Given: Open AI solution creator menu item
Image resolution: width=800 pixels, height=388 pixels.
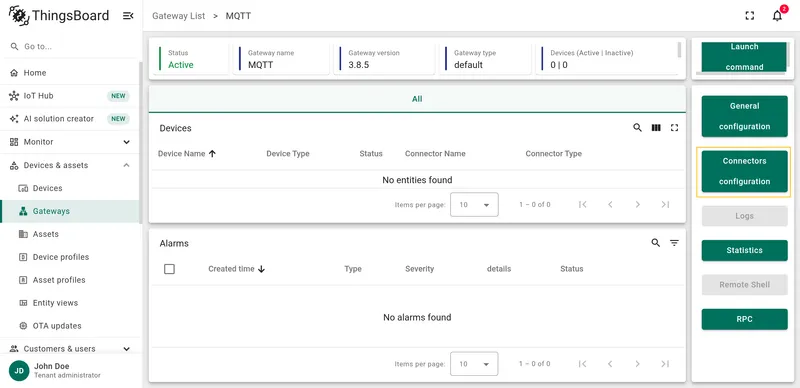Looking at the screenshot, I should (69, 119).
